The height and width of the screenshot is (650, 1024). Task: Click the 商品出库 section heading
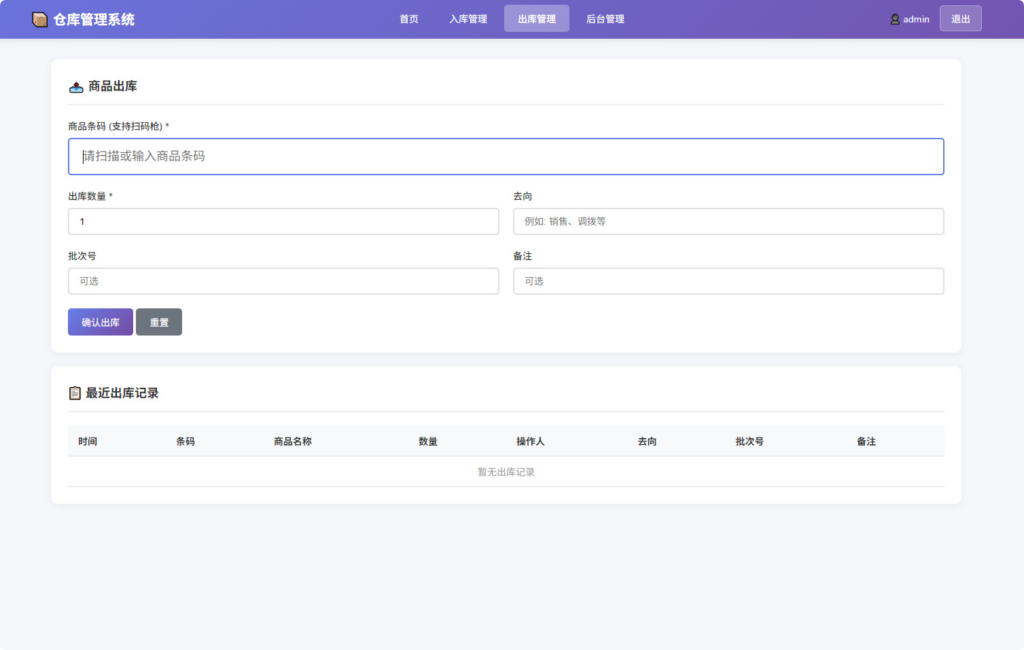[x=112, y=86]
